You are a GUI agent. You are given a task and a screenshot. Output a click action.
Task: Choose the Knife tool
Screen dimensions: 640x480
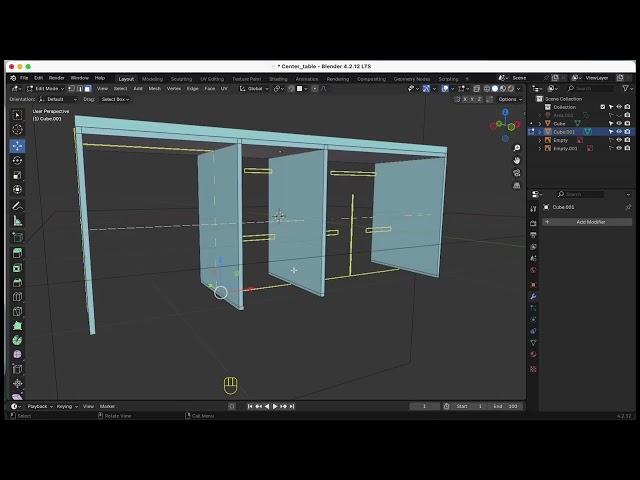17,311
